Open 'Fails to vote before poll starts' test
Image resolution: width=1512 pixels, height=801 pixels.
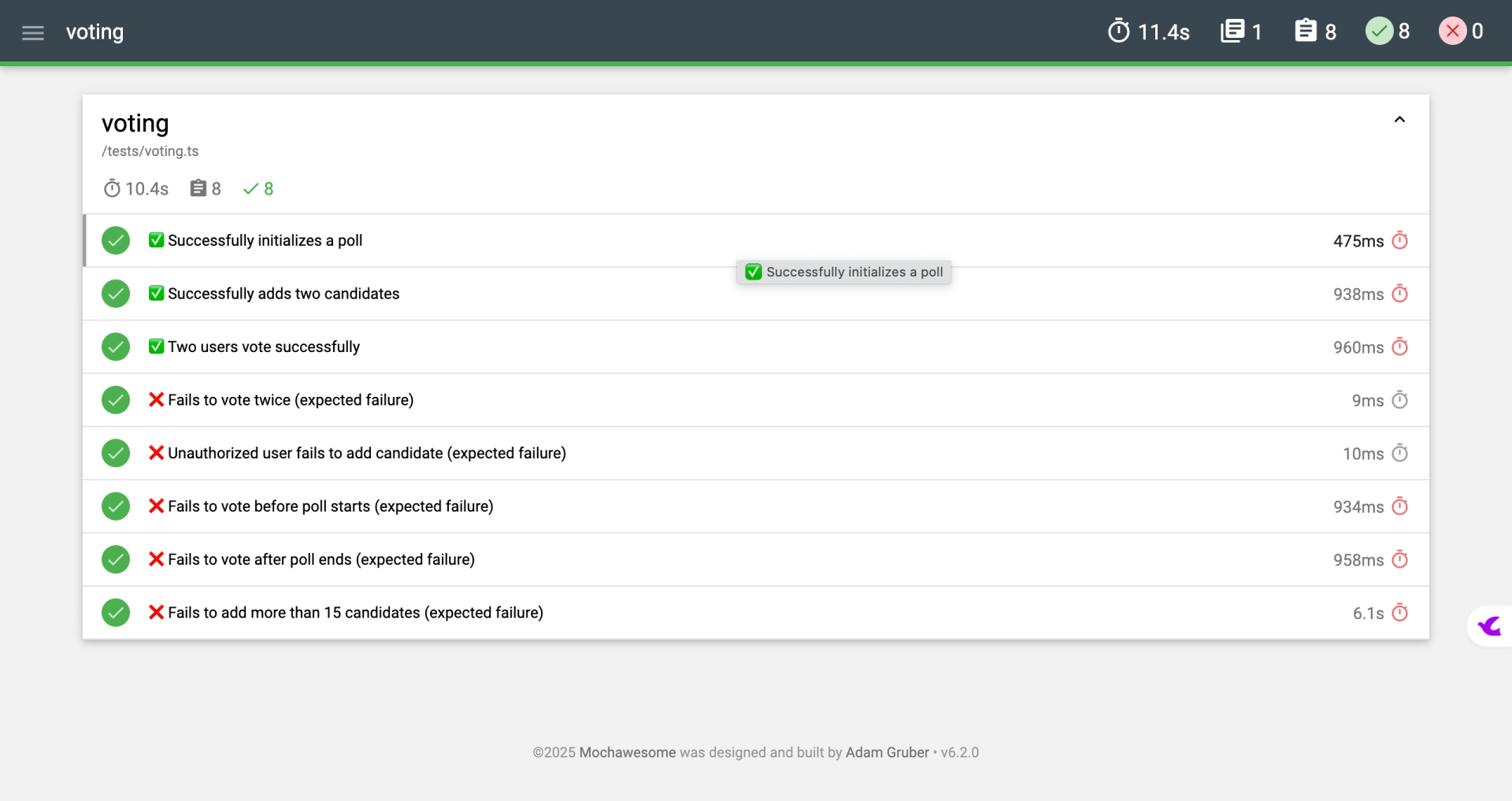[756, 506]
